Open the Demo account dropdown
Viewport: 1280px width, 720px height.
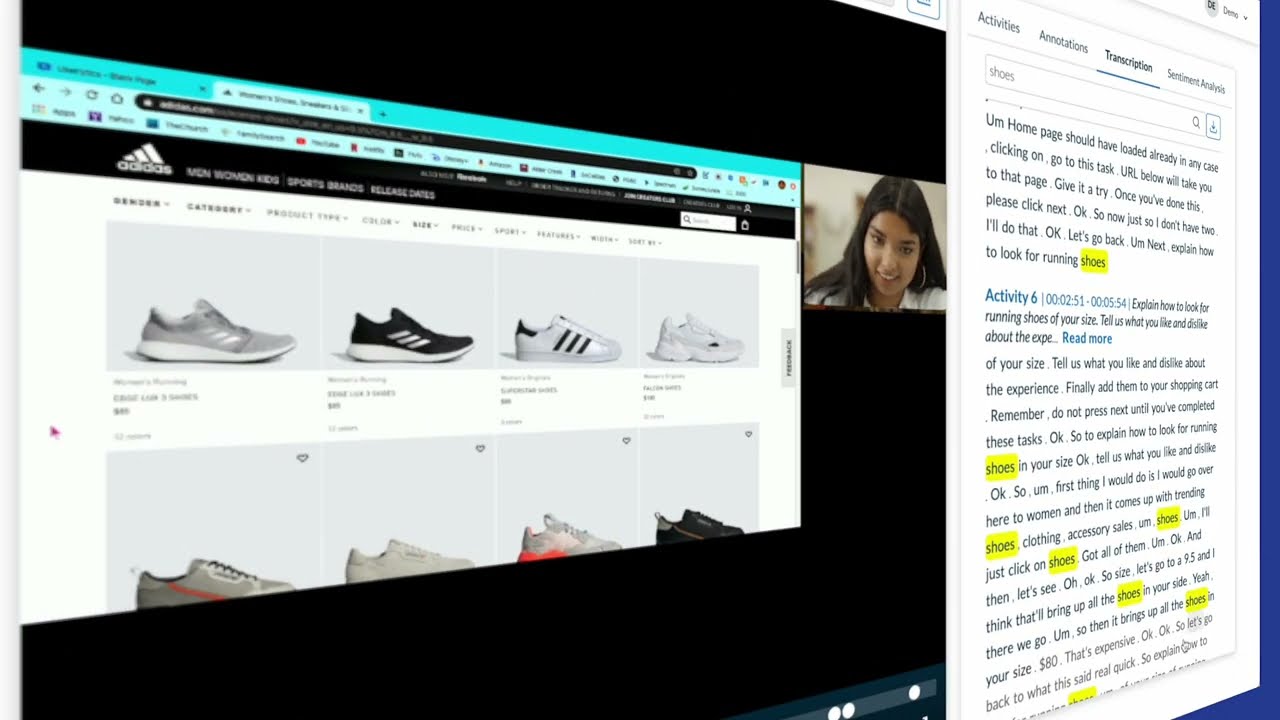(1235, 13)
